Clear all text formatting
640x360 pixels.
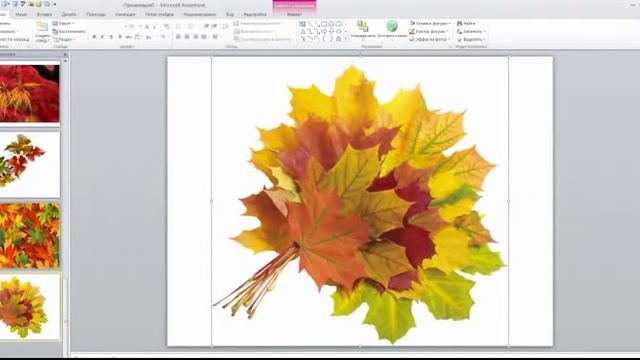click(167, 26)
